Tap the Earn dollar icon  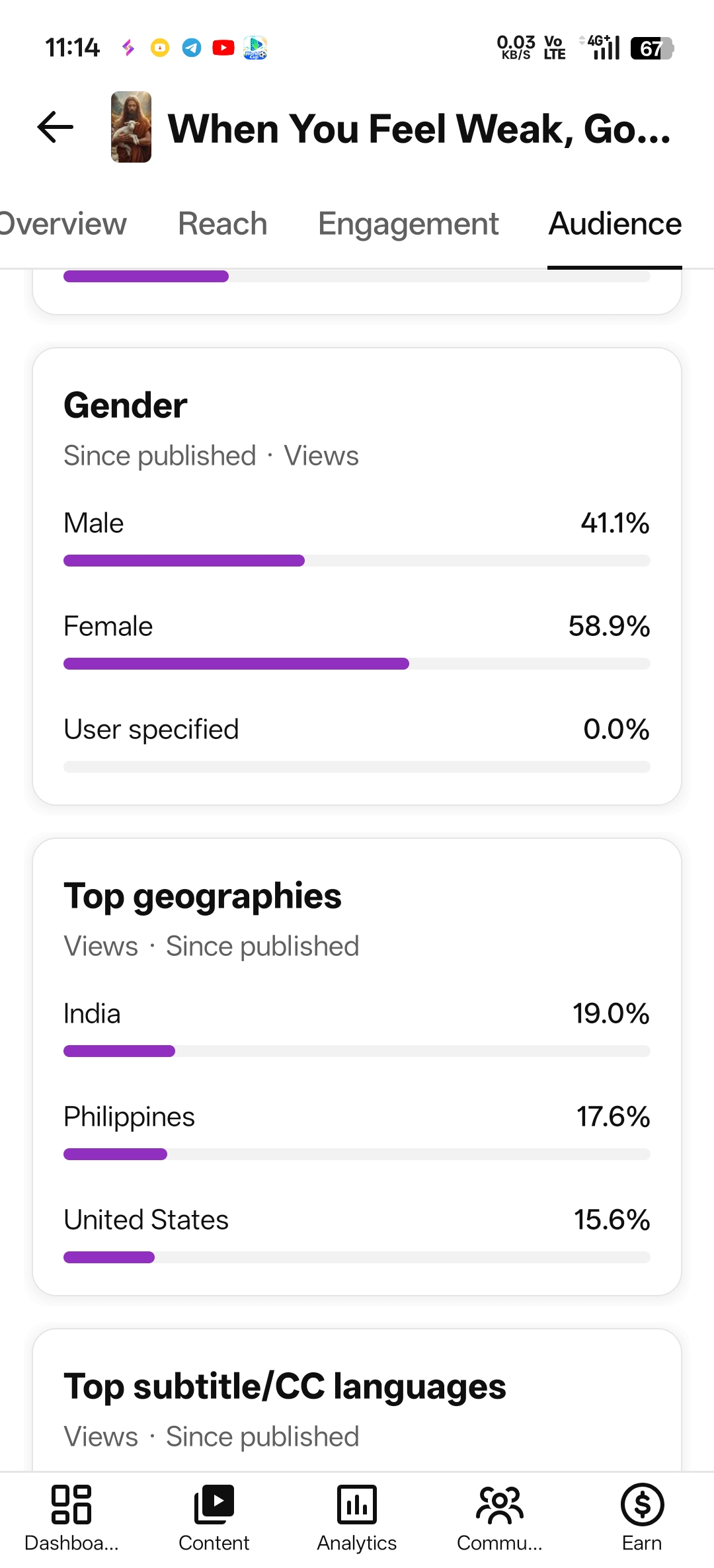[x=643, y=1505]
